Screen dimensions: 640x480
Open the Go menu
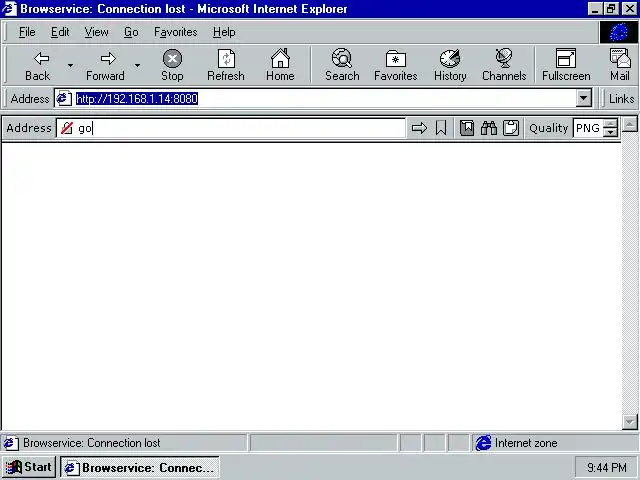131,32
